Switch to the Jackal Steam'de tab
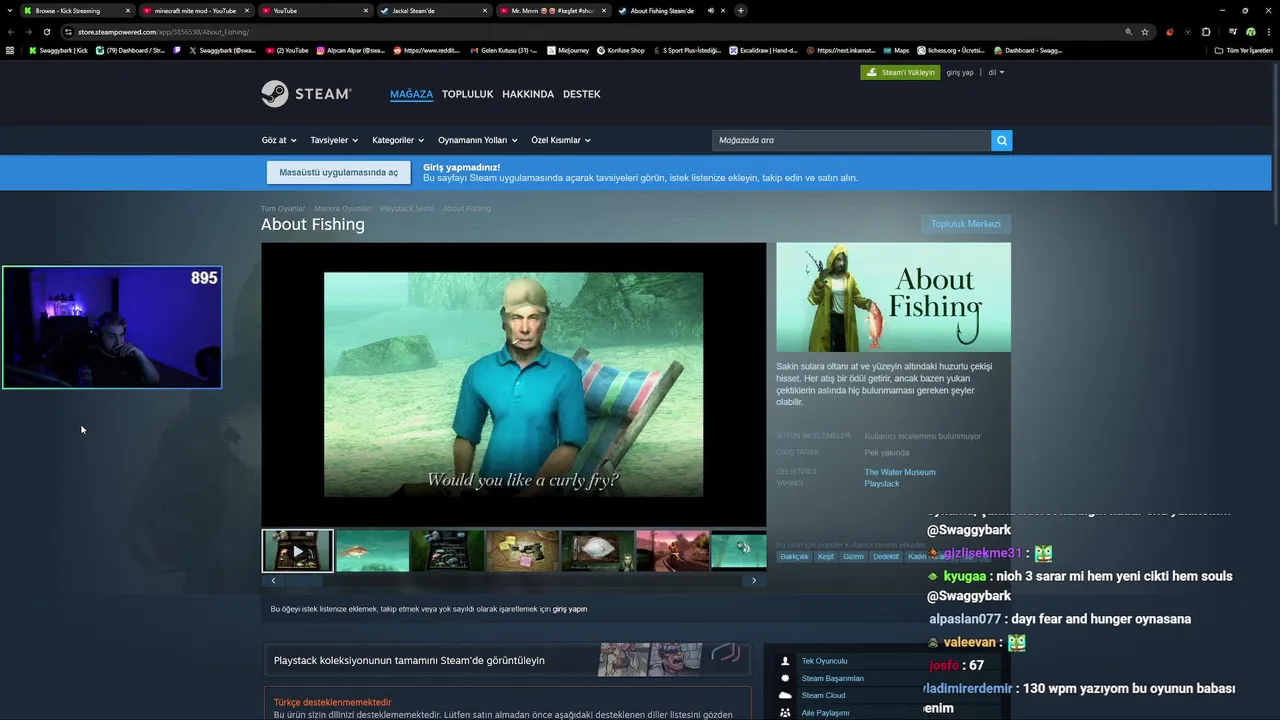This screenshot has width=1280, height=720. click(434, 11)
